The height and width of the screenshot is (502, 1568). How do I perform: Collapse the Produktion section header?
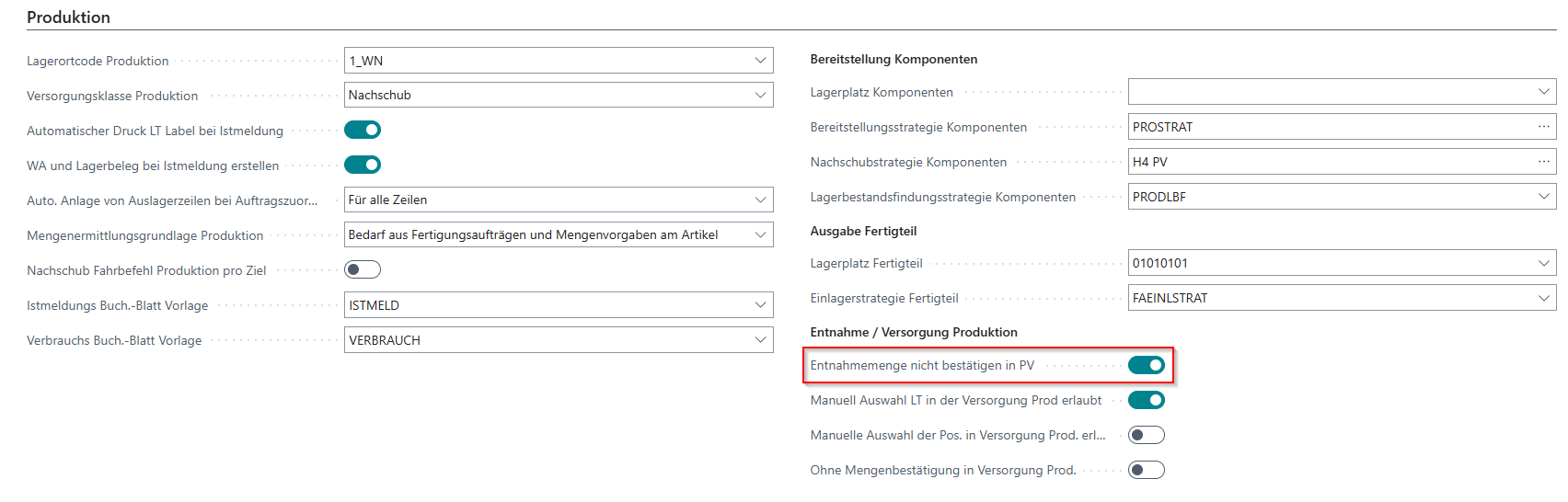point(69,17)
